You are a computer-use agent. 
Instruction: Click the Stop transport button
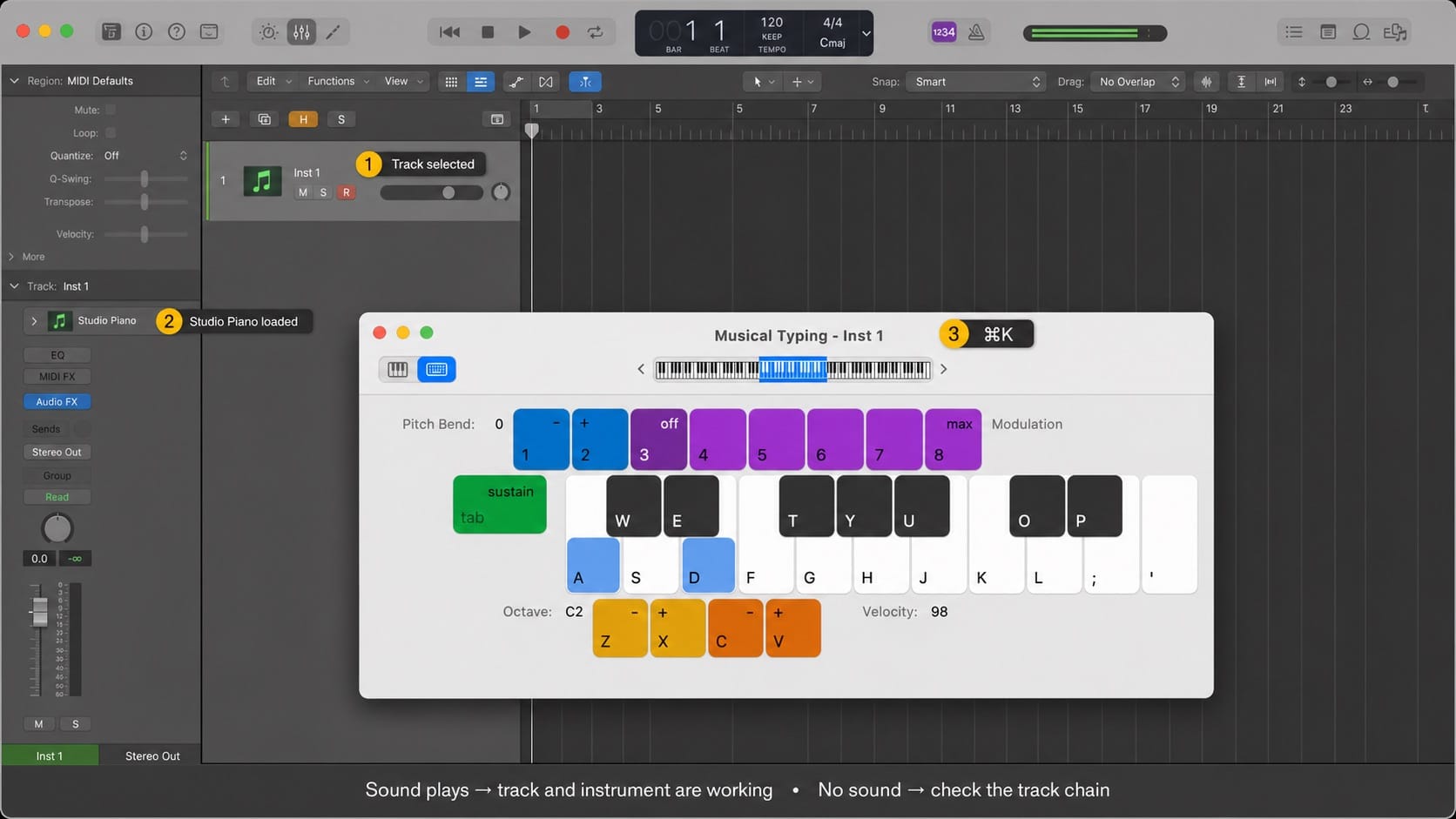click(x=488, y=32)
